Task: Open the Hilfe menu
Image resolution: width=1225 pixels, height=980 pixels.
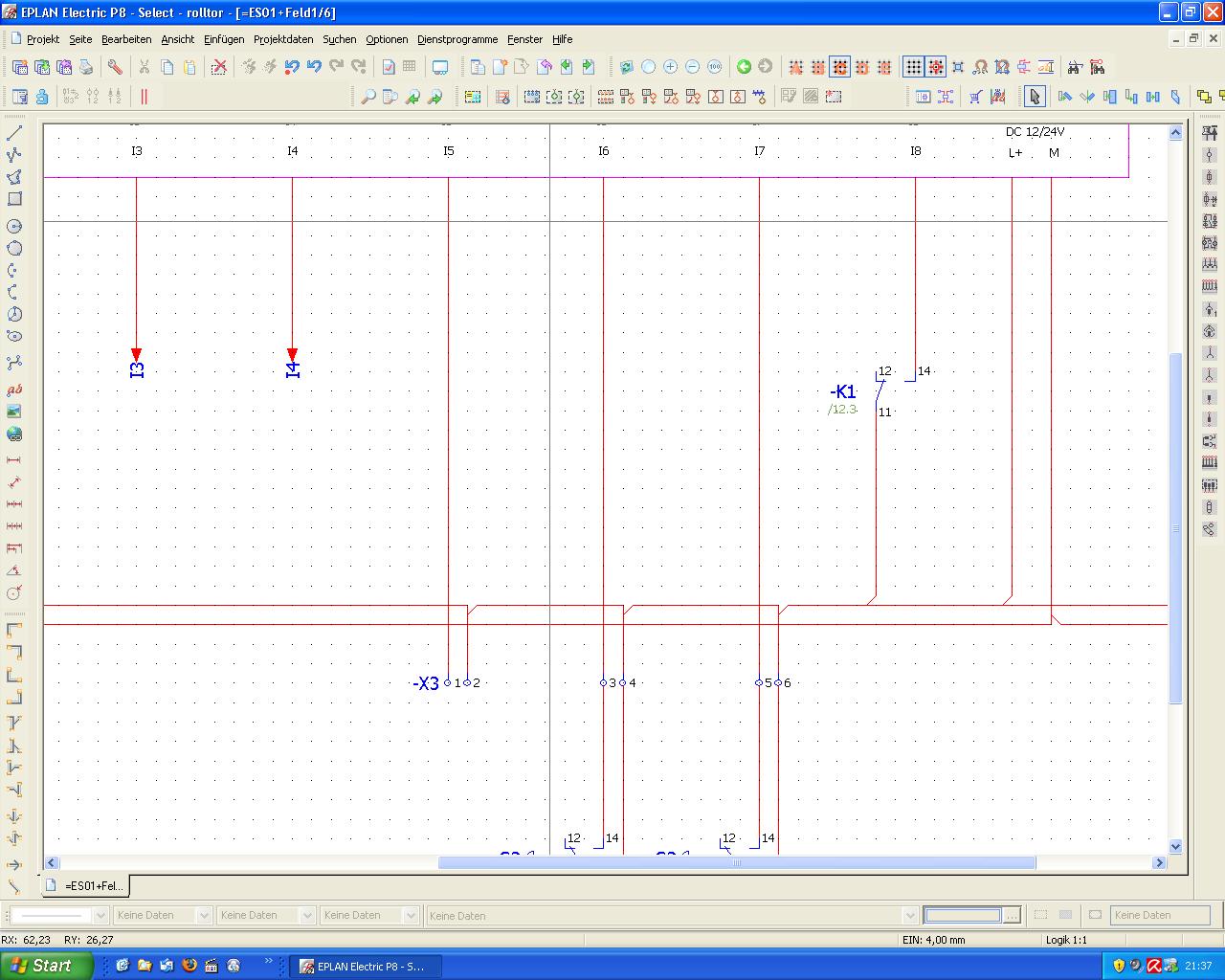Action: pos(562,39)
